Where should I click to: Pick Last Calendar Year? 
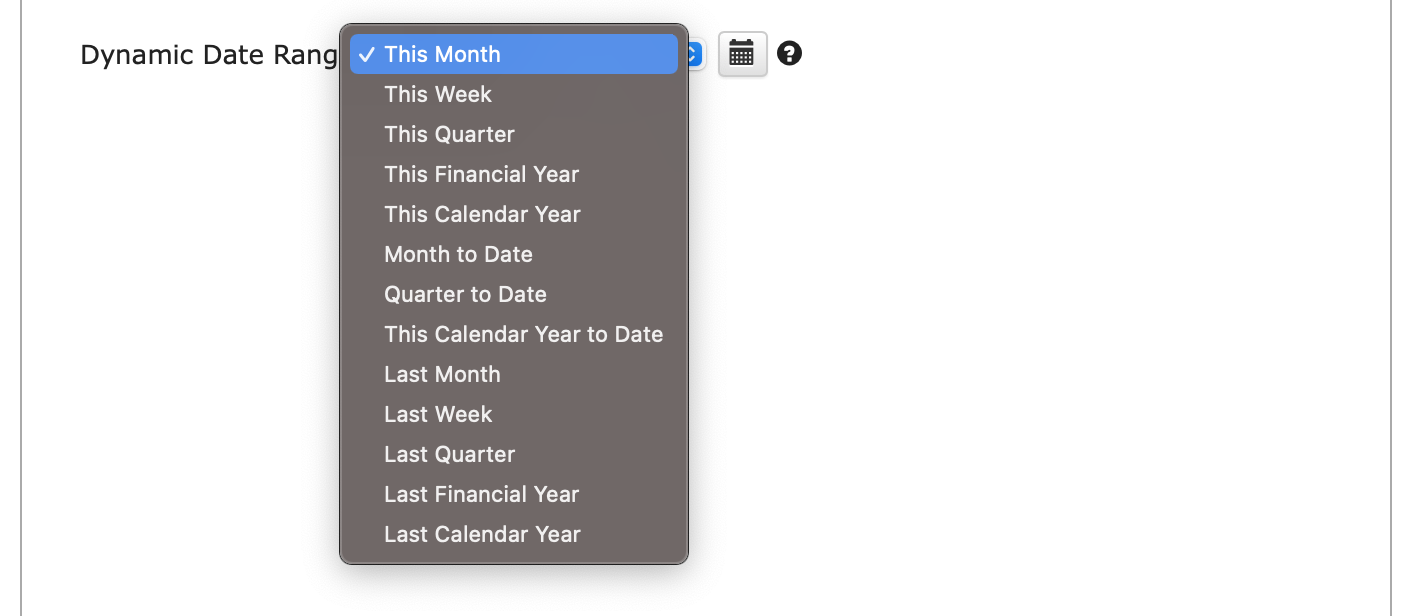[x=514, y=534]
